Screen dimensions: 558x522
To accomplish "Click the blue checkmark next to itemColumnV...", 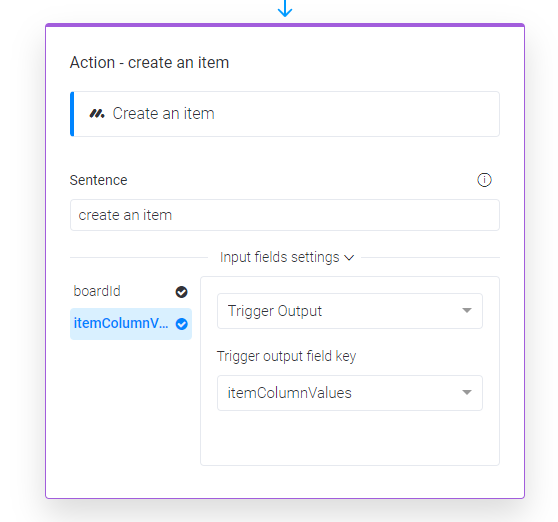I will pos(181,324).
